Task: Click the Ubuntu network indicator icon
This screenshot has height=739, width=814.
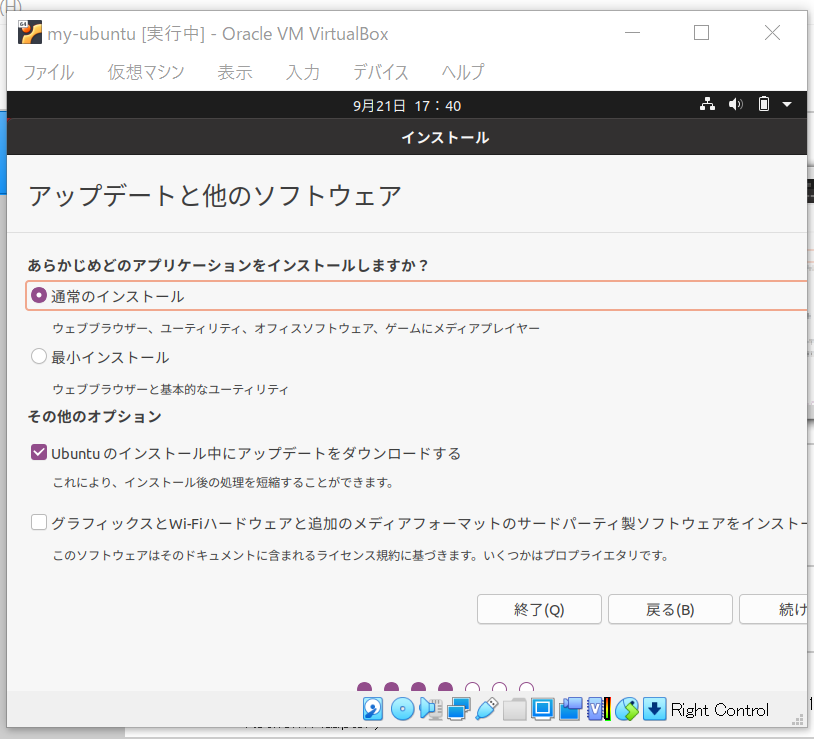Action: [x=707, y=104]
